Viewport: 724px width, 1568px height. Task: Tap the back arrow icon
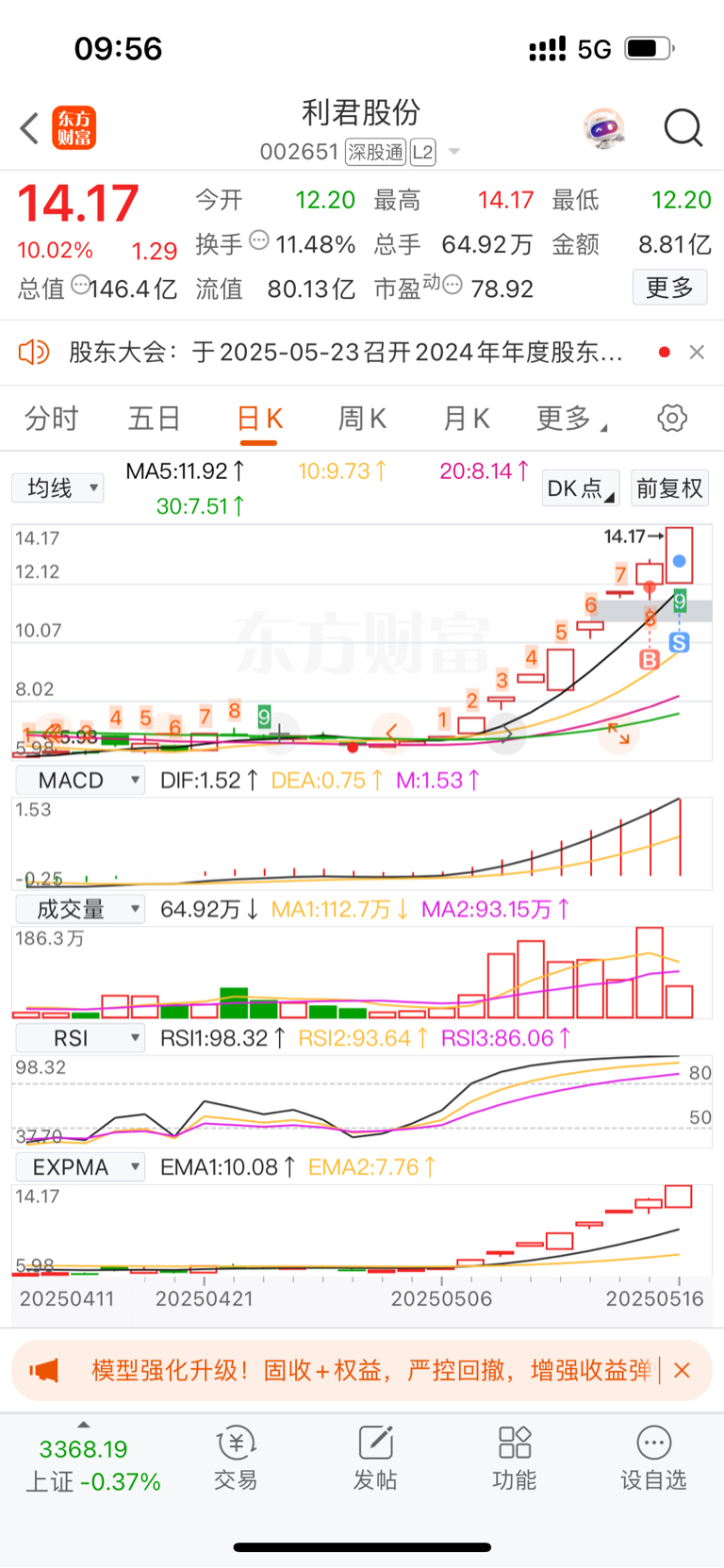click(x=29, y=128)
